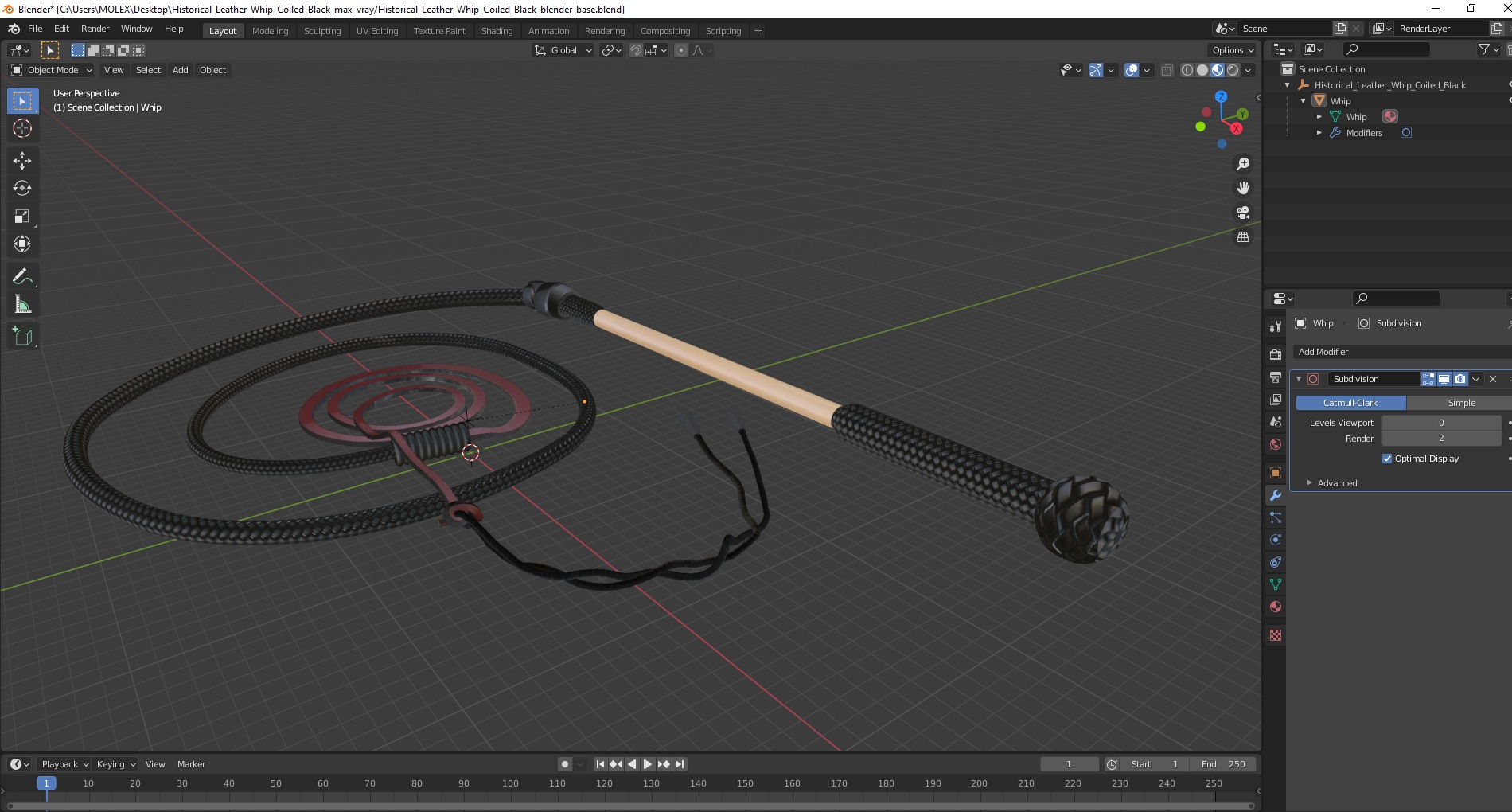
Task: Open the Options dropdown
Action: tap(1233, 50)
